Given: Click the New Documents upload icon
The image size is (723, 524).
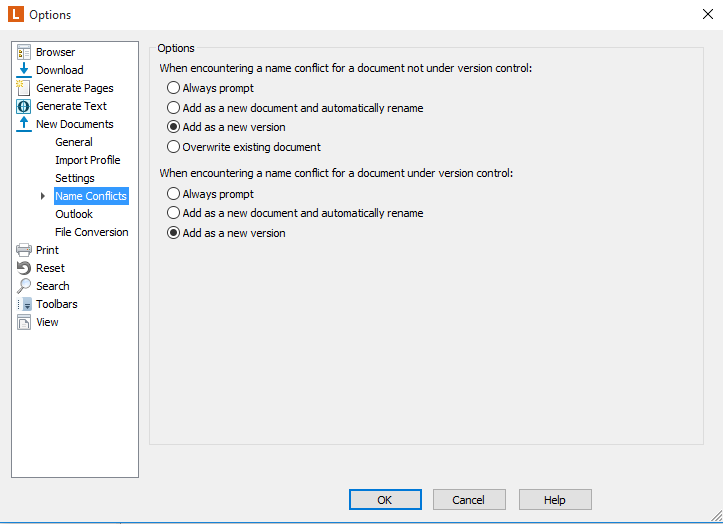Looking at the screenshot, I should point(24,124).
